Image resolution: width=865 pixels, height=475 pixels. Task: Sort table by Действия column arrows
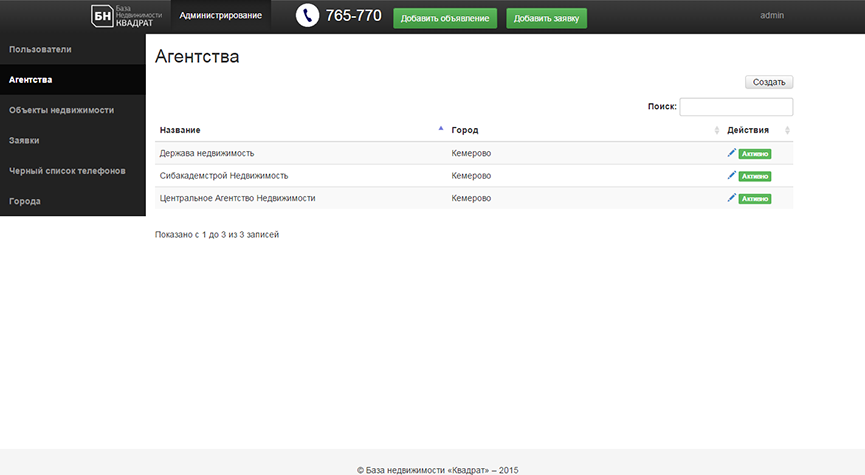tap(787, 130)
